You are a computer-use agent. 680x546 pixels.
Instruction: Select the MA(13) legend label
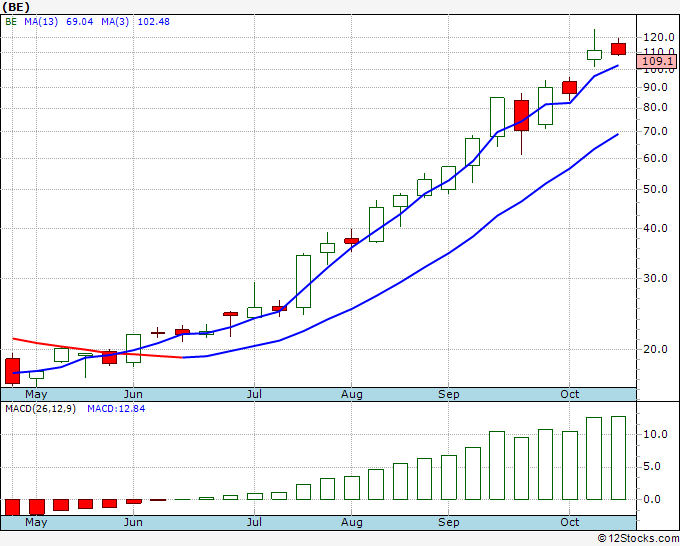click(x=41, y=22)
